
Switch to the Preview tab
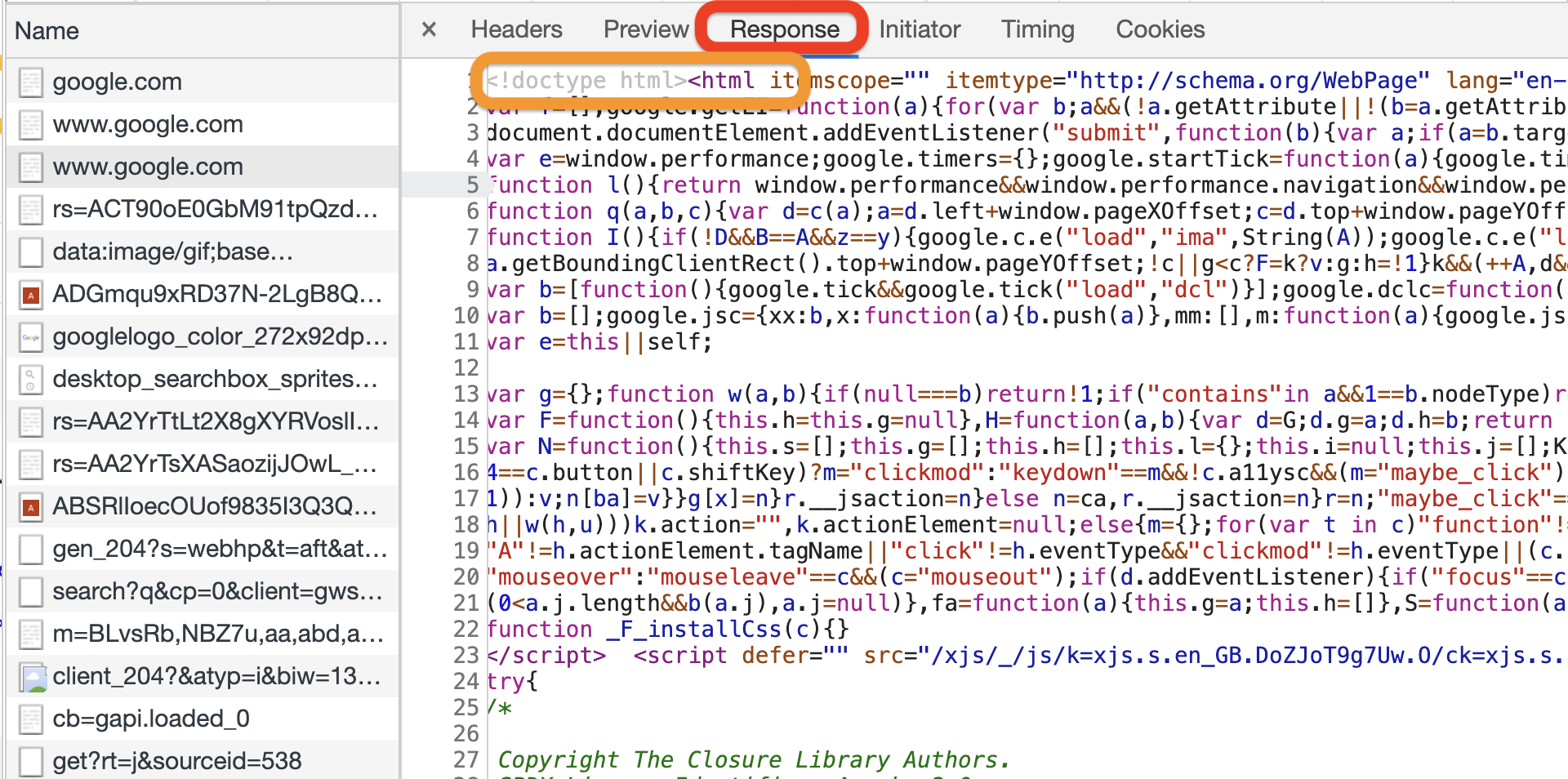tap(646, 30)
